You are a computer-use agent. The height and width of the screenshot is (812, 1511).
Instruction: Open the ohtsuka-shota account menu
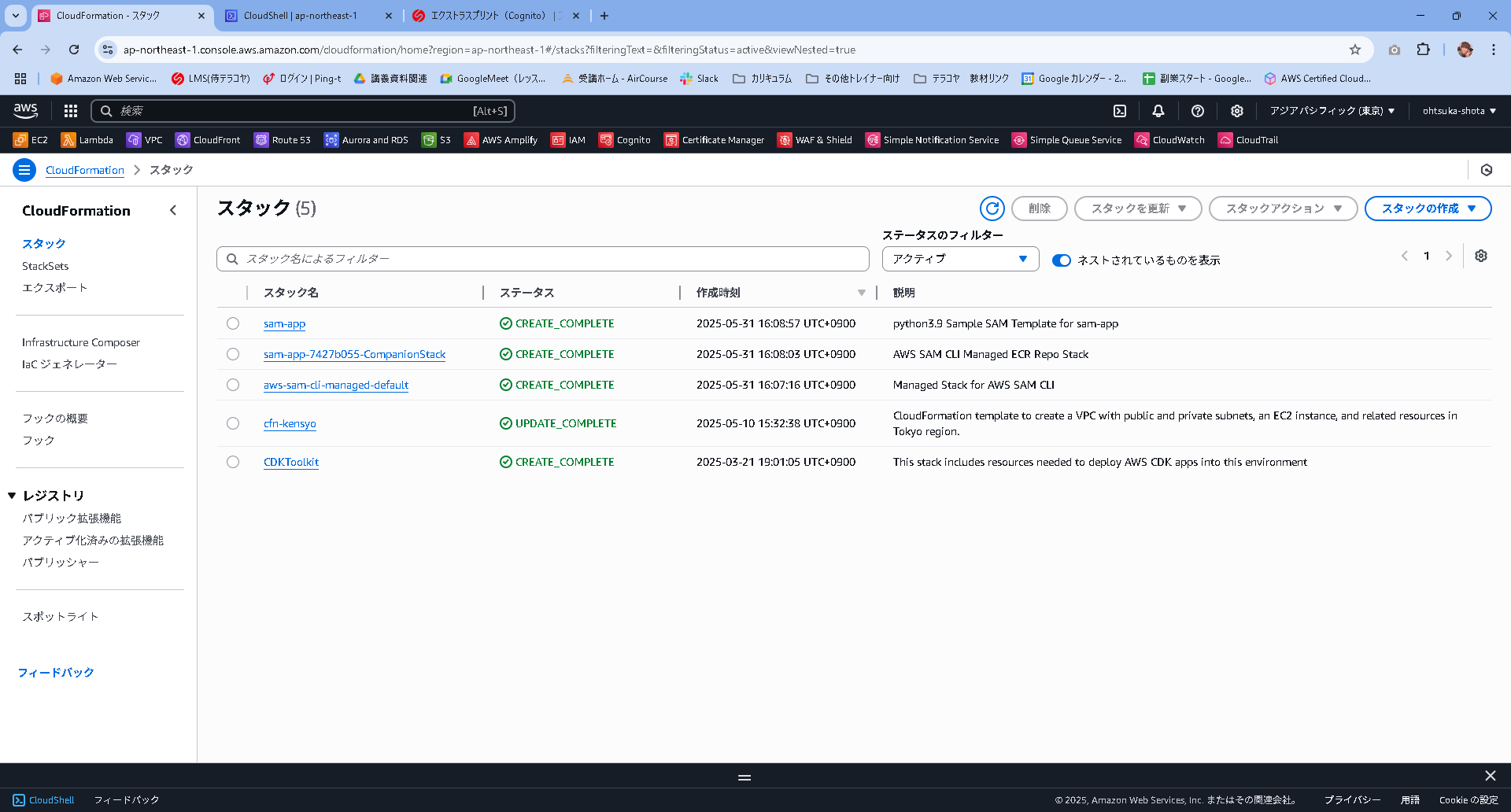pyautogui.click(x=1459, y=111)
